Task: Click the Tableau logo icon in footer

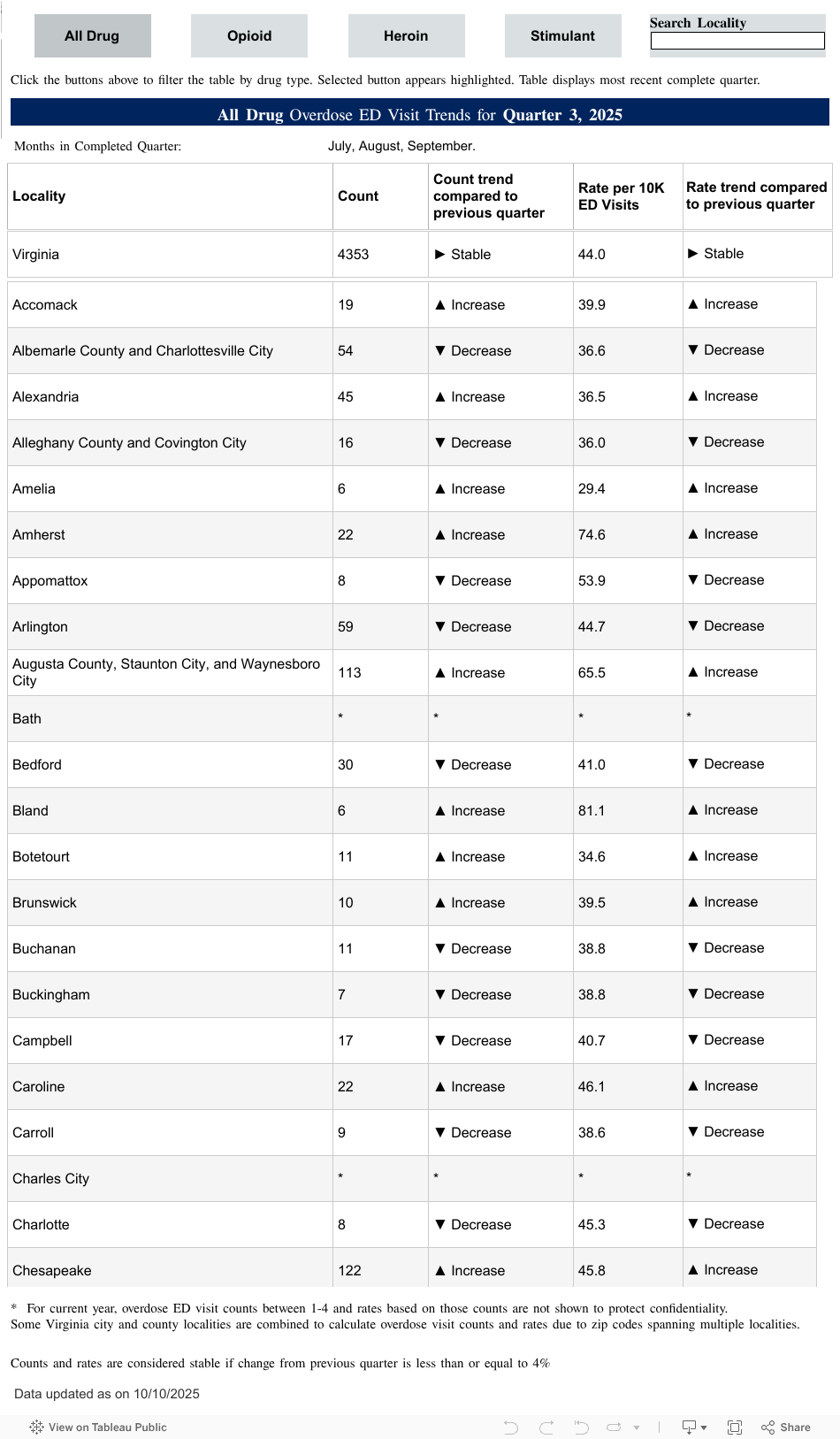Action: (36, 1427)
